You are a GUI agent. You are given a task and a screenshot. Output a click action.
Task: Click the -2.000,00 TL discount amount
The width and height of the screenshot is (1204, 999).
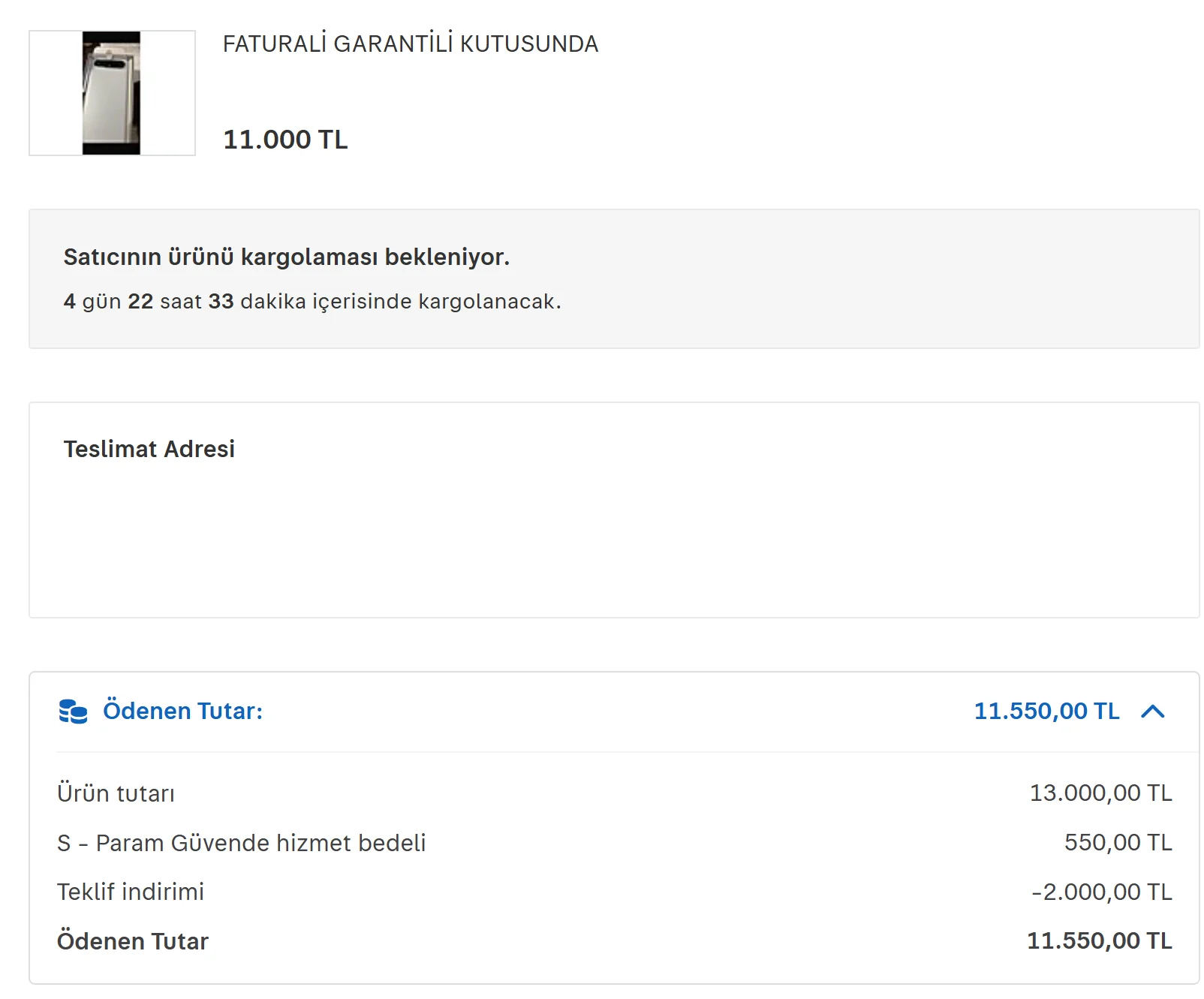coord(1100,892)
